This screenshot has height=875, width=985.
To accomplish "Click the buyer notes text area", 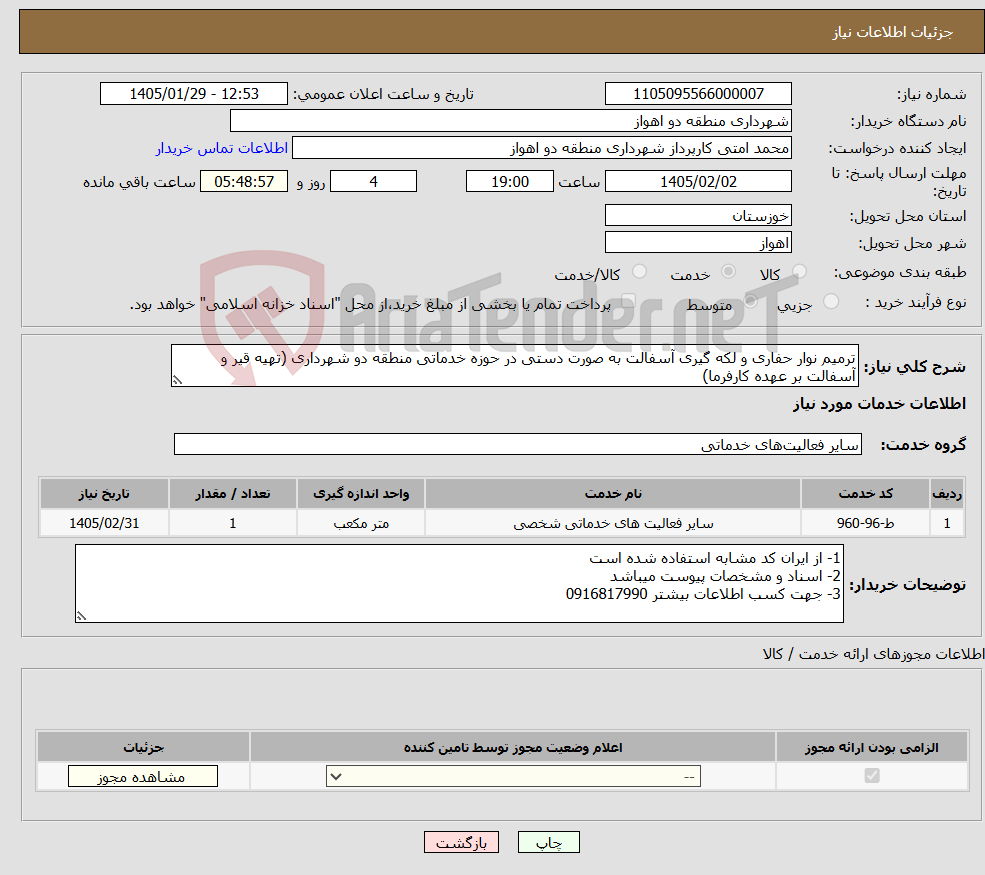I will click(459, 584).
